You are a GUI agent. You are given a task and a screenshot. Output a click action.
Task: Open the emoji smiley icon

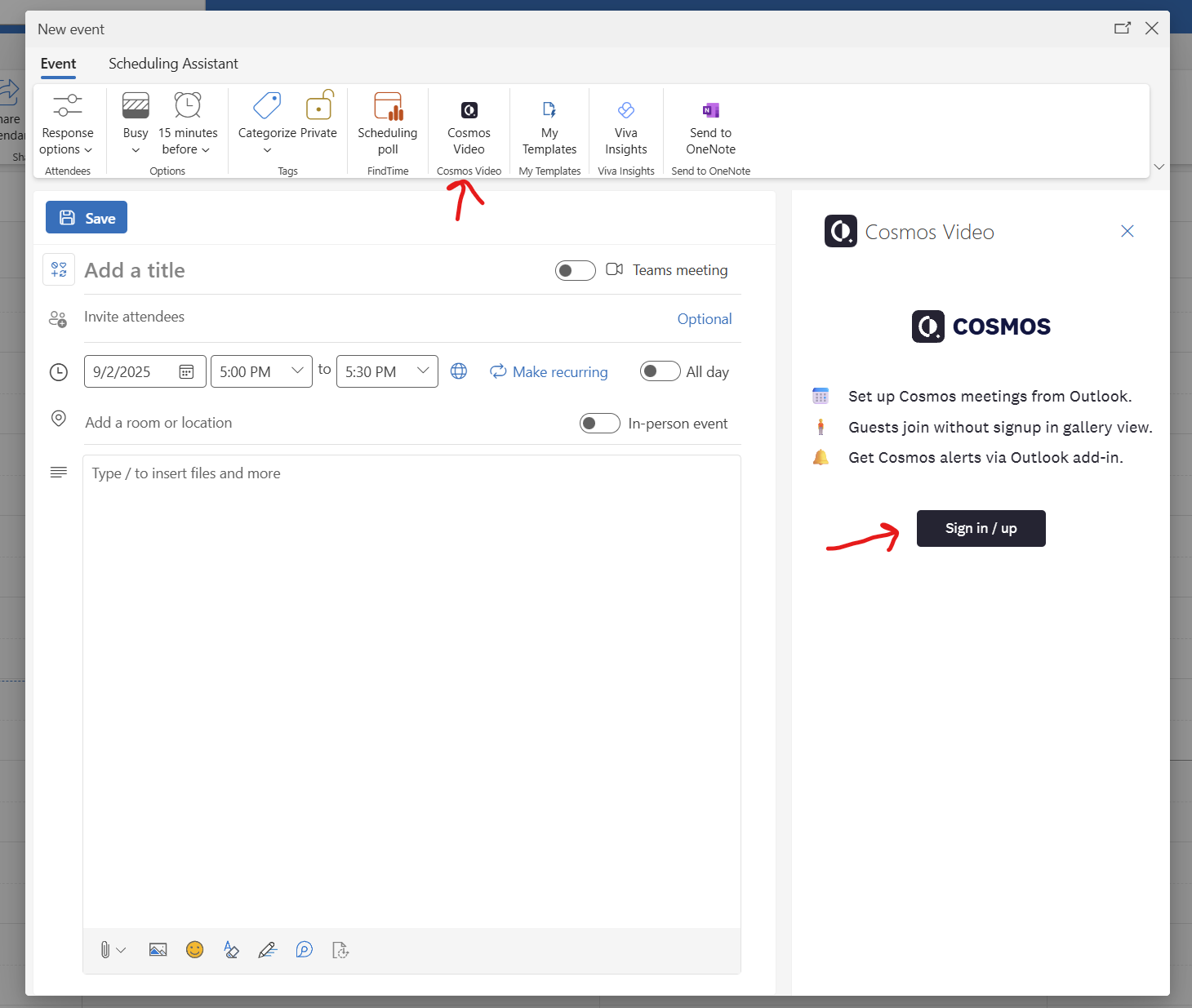194,950
